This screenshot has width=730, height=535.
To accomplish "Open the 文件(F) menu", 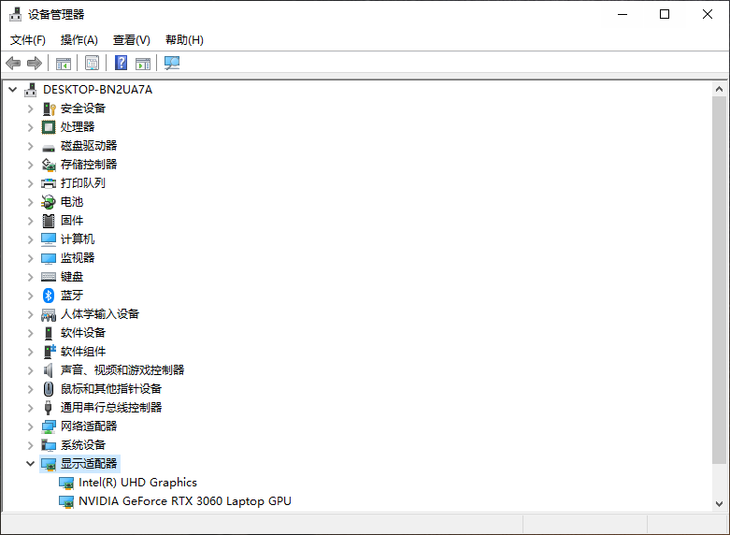I will pyautogui.click(x=28, y=40).
